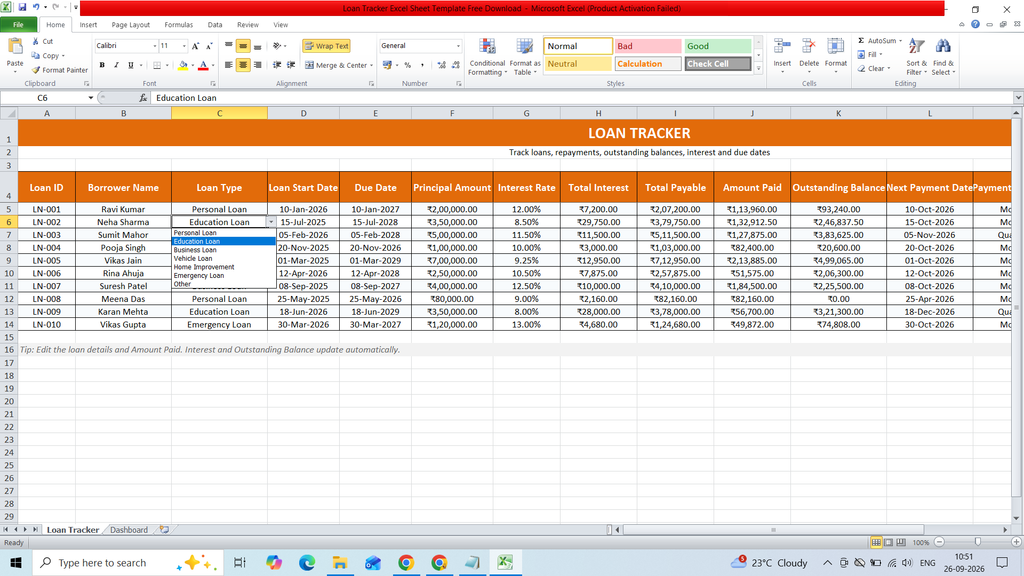Toggle Underline formatting
Screen dimensions: 1024x576
pos(131,65)
